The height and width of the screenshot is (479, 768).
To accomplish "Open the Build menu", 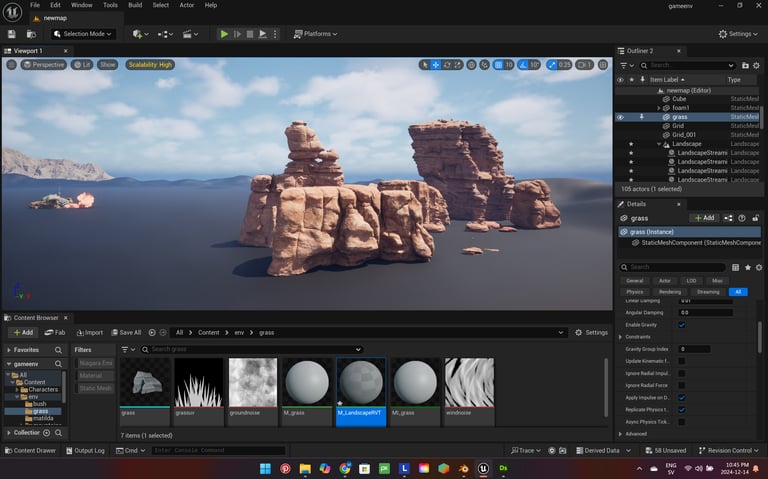I will click(135, 5).
